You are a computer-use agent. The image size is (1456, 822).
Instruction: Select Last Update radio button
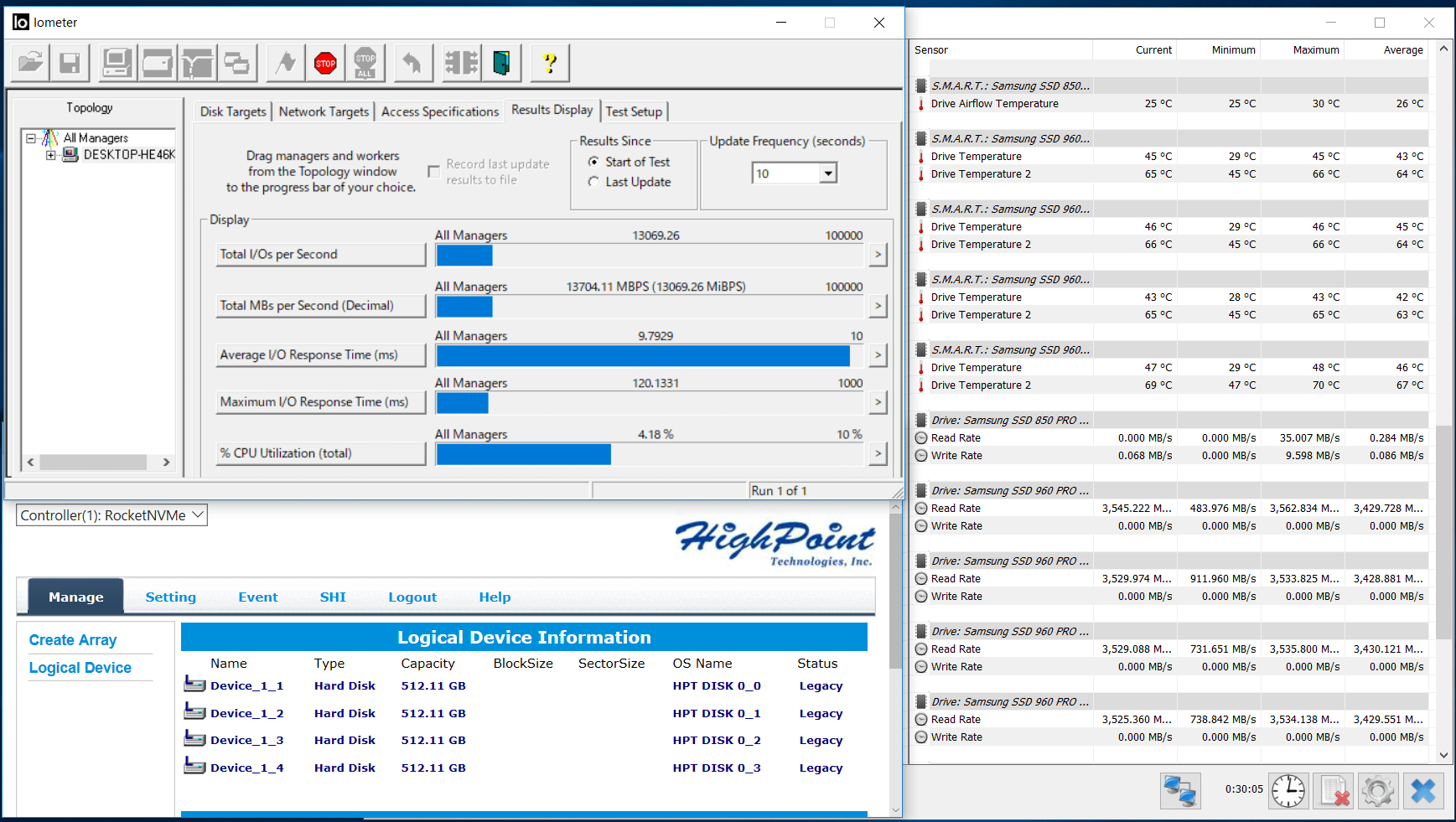[x=593, y=182]
